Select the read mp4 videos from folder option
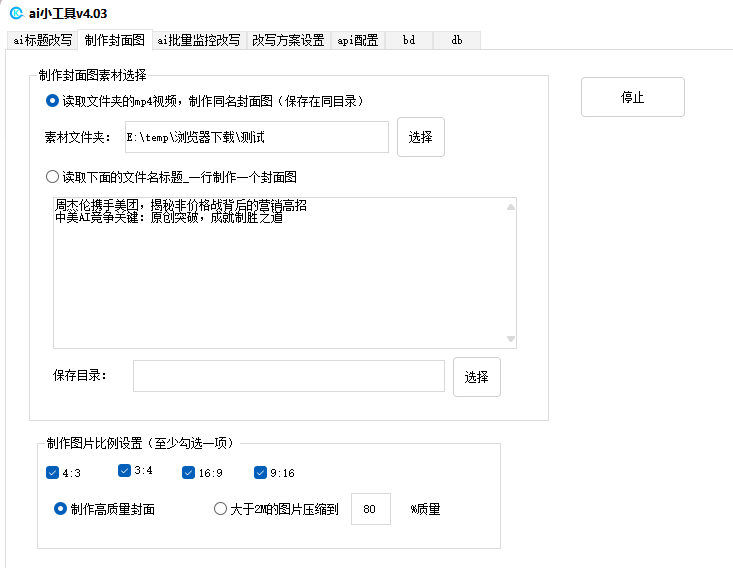 point(53,101)
